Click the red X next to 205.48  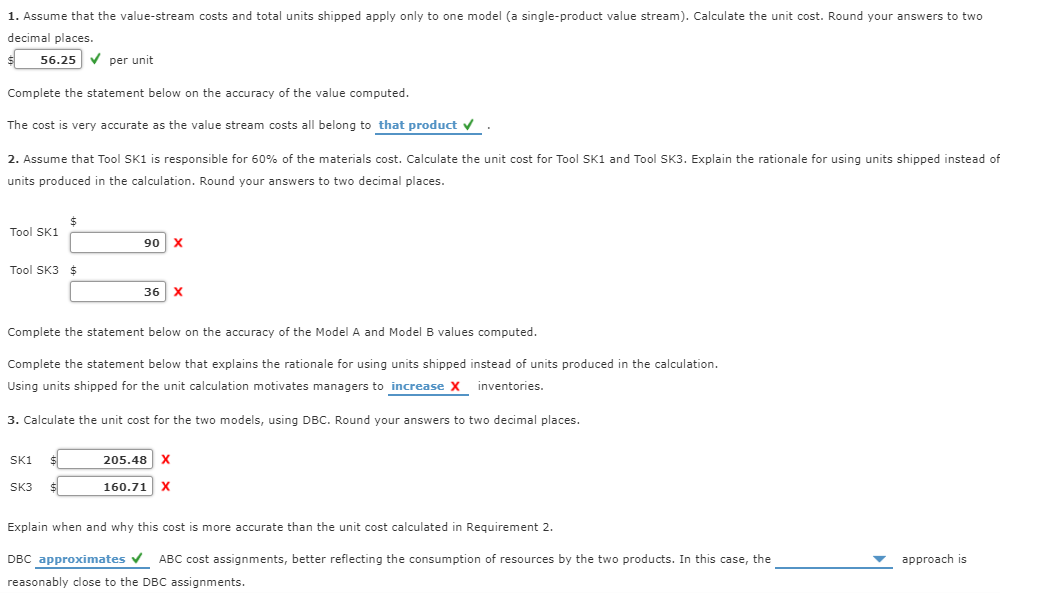tap(166, 460)
